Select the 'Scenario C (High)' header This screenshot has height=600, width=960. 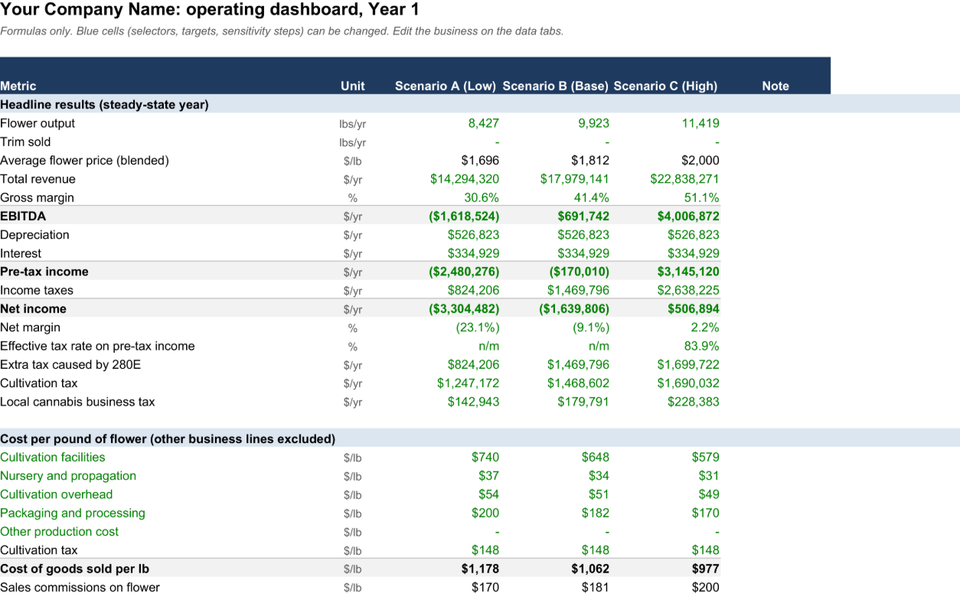666,86
